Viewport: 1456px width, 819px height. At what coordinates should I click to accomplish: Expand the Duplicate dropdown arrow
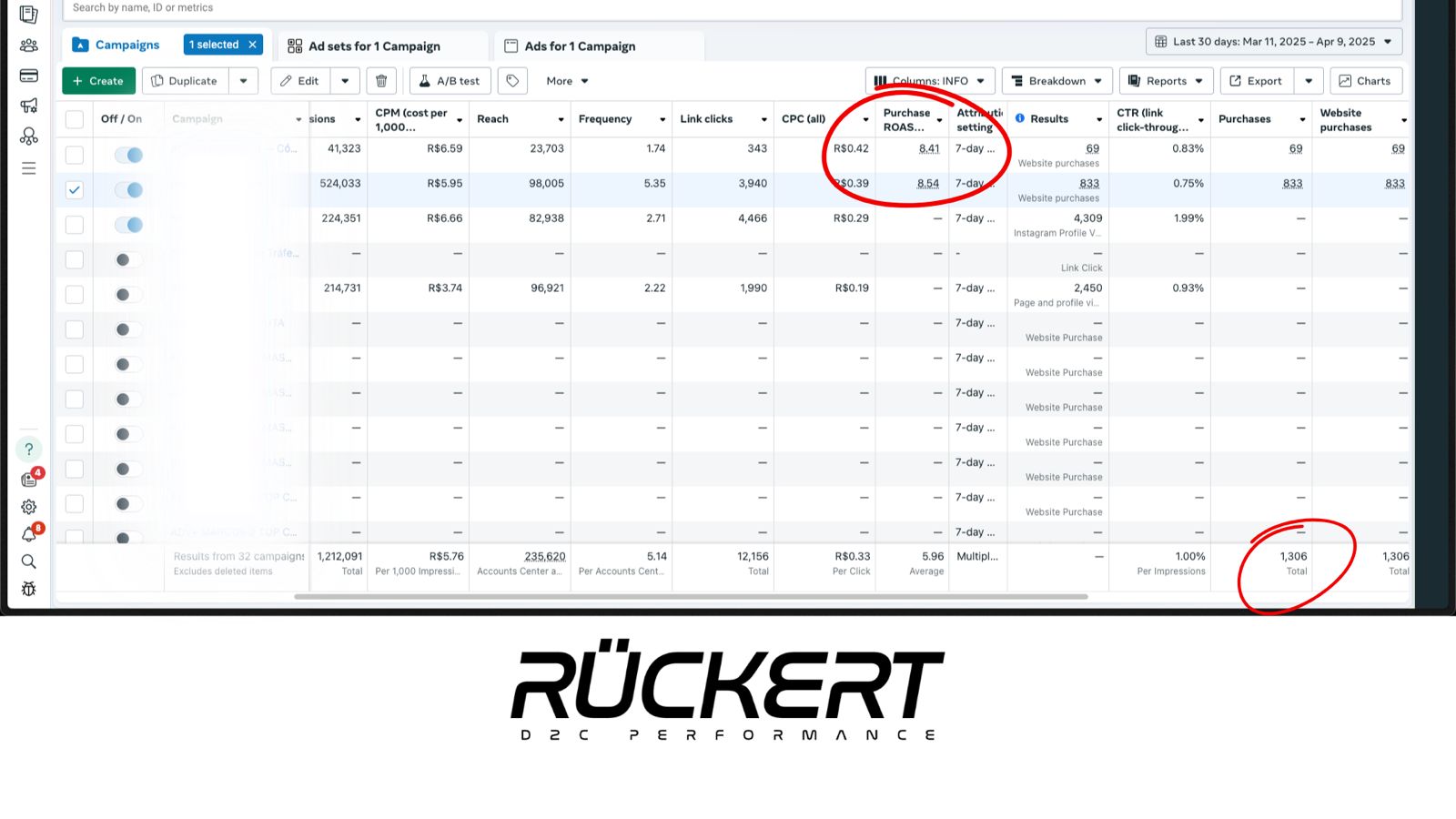pos(243,81)
